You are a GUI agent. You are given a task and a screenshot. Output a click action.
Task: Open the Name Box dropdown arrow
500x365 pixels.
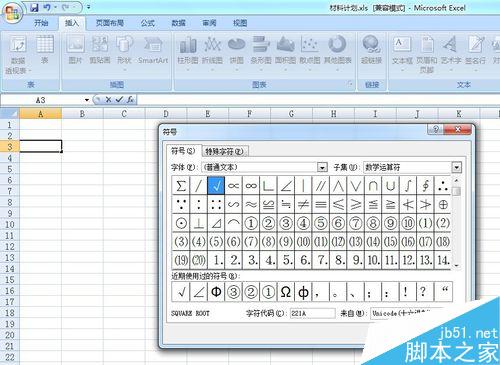click(x=87, y=100)
